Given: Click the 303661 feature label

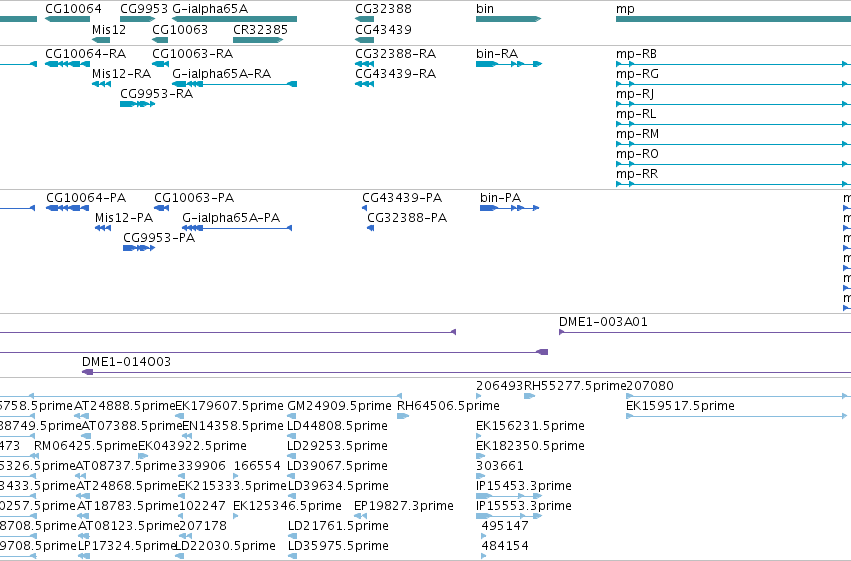Looking at the screenshot, I should 500,466.
